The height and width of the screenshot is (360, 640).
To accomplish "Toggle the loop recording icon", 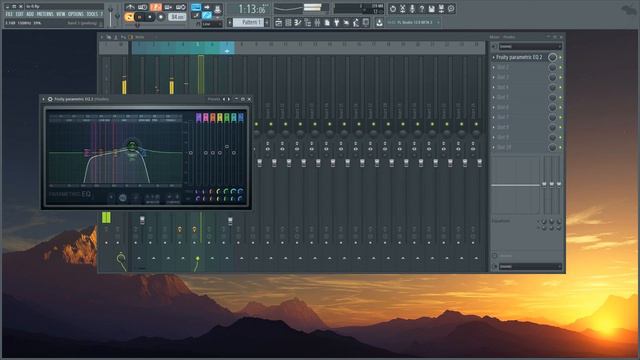I will [x=180, y=7].
